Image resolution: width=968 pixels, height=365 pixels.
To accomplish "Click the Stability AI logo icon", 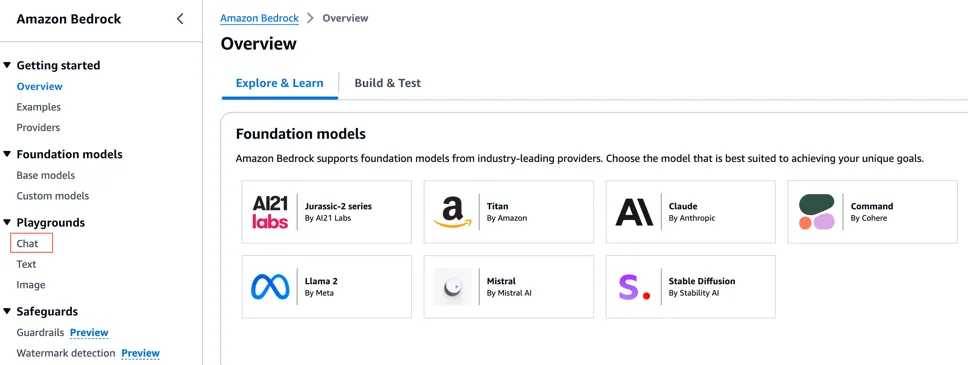I will [634, 287].
